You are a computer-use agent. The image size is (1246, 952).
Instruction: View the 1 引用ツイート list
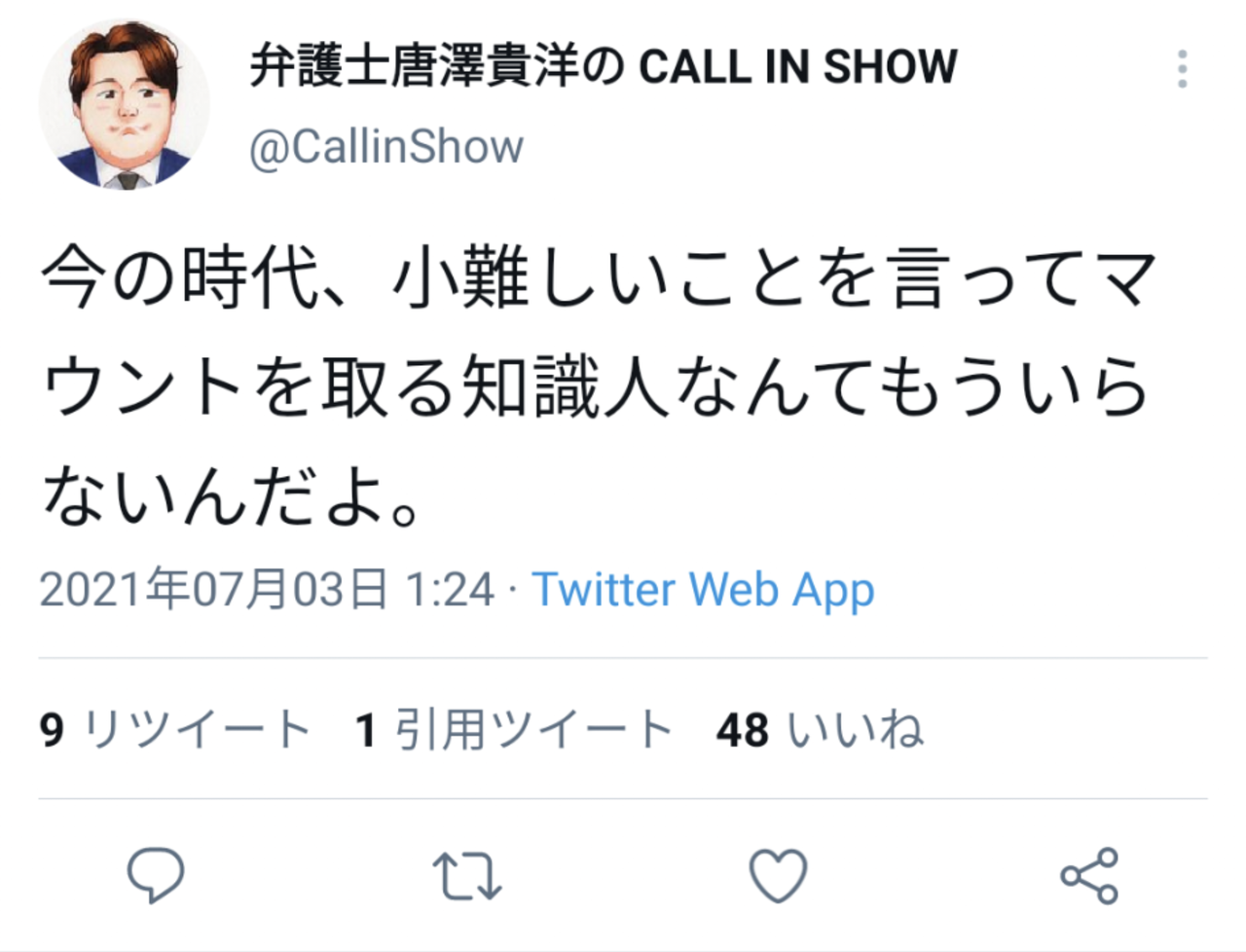[515, 729]
